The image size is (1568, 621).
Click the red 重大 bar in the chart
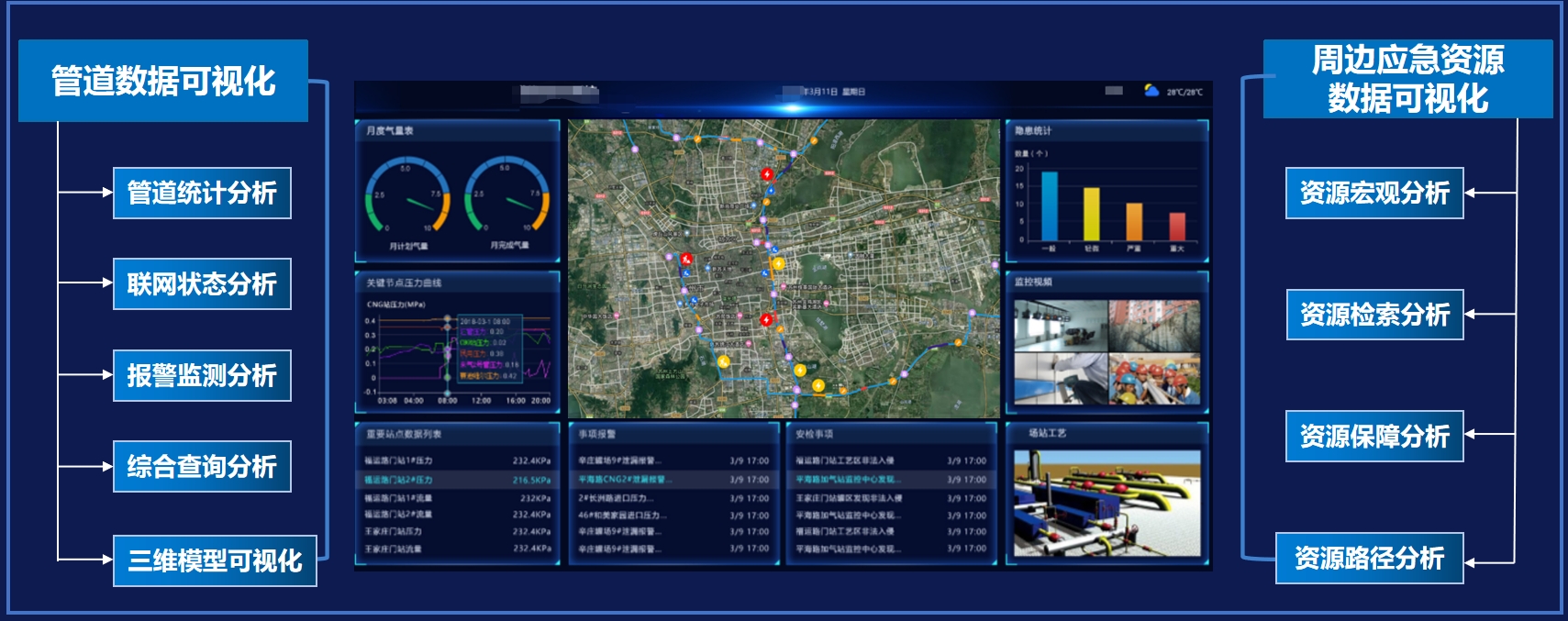1177,227
